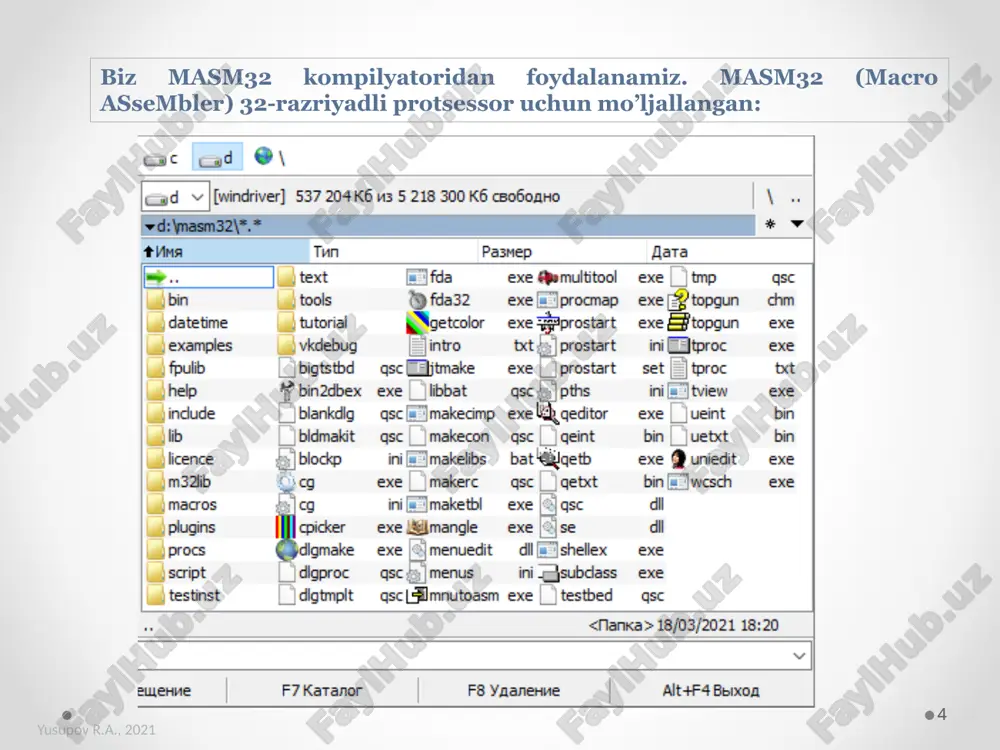The width and height of the screenshot is (1000, 750).
Task: Select the fpulib folder
Action: (x=177, y=368)
